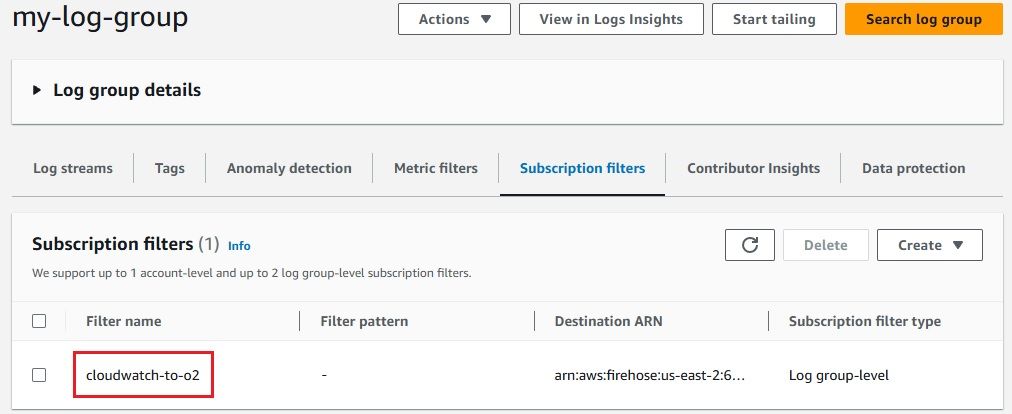Open the Metric filters tab
Screen dimensions: 1012x414
click(x=436, y=168)
